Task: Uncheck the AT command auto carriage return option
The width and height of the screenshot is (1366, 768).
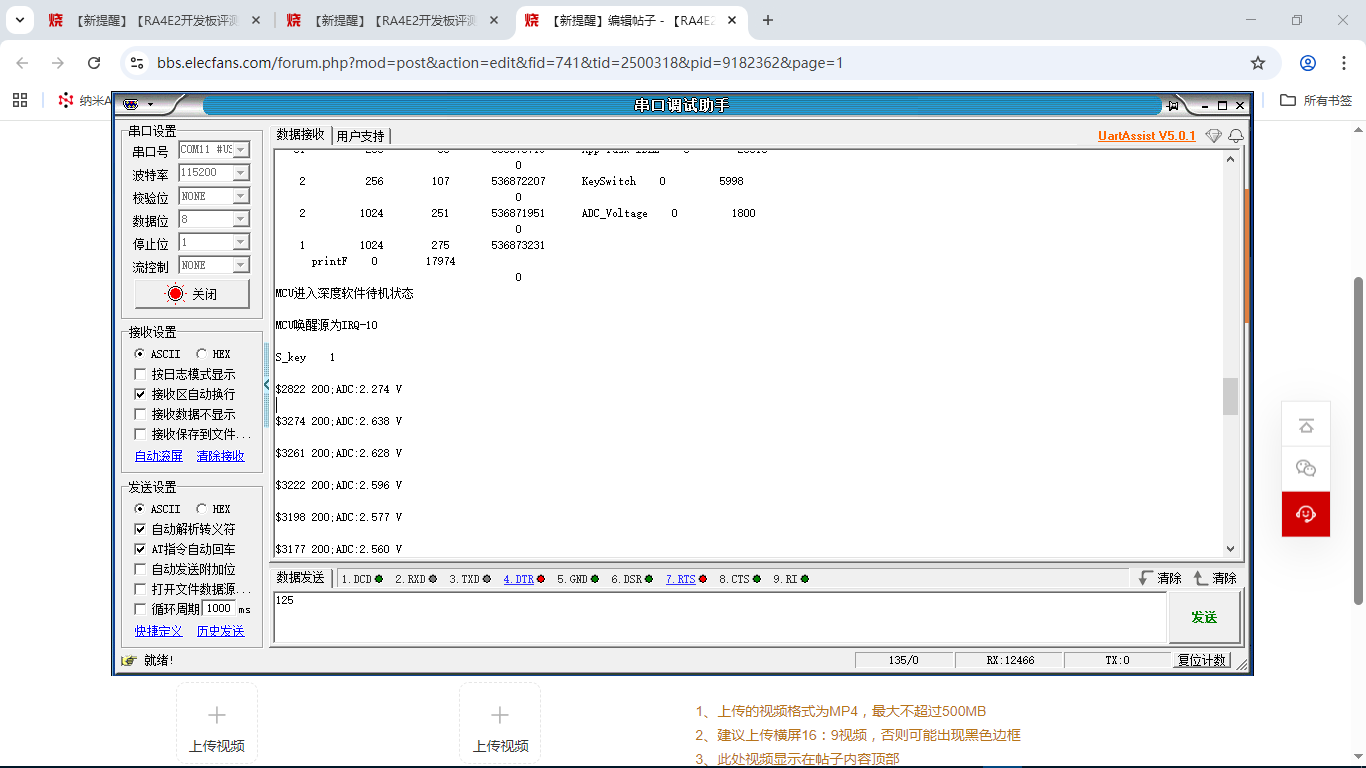Action: click(140, 549)
